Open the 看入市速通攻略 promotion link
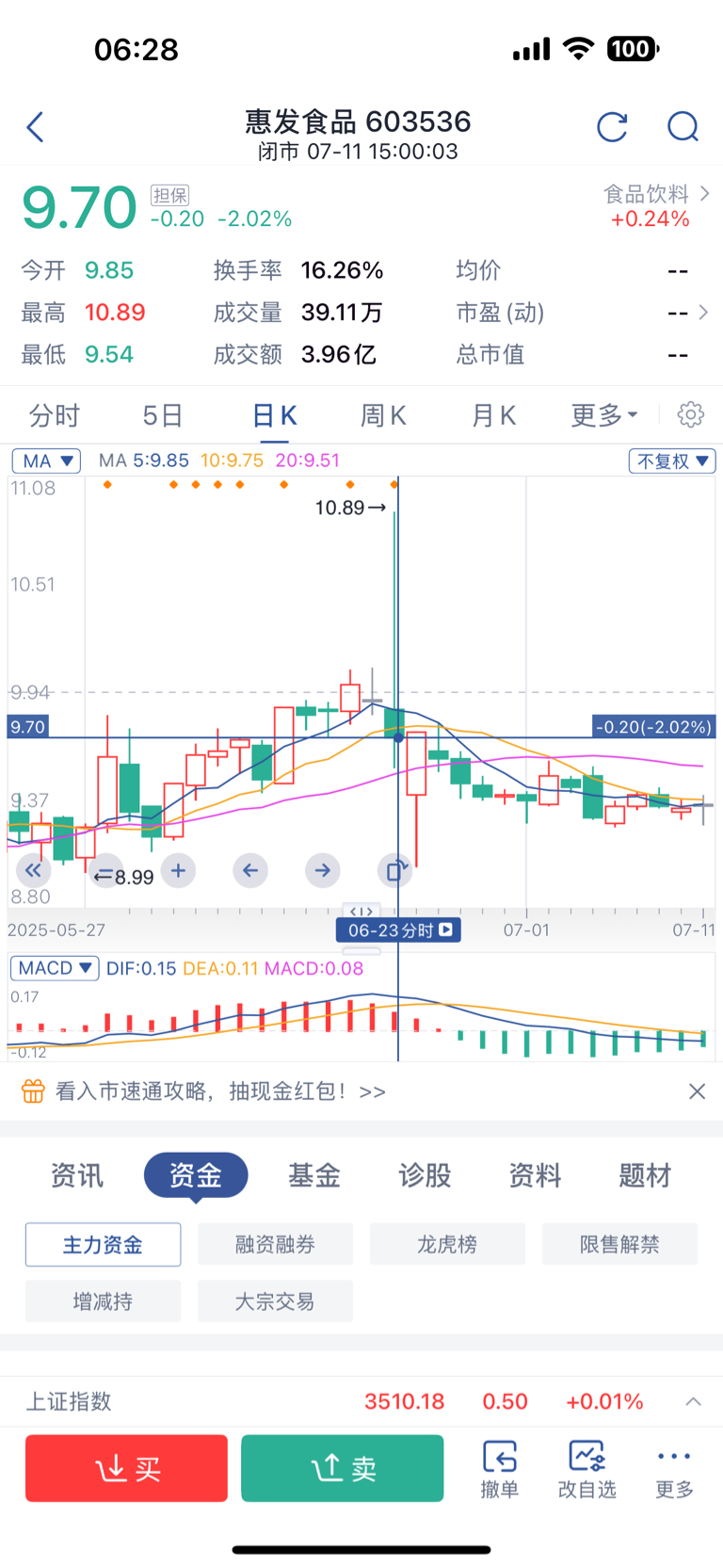Viewport: 723px width, 1568px height. [x=220, y=1091]
